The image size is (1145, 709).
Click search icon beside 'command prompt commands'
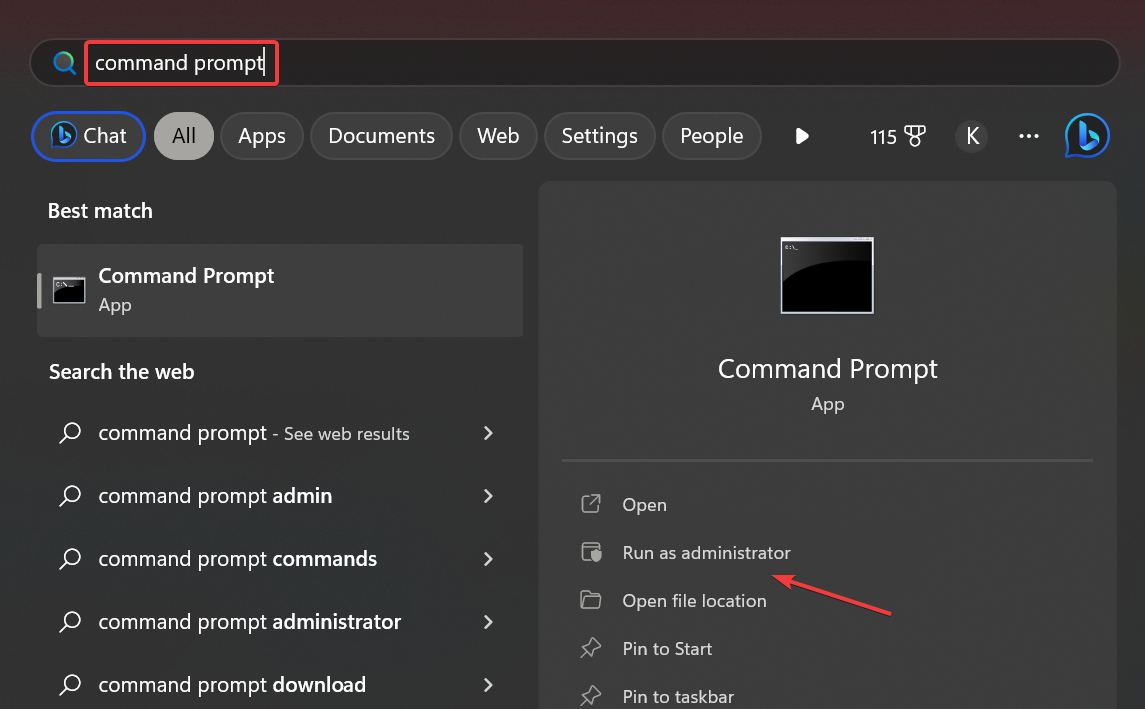point(70,559)
